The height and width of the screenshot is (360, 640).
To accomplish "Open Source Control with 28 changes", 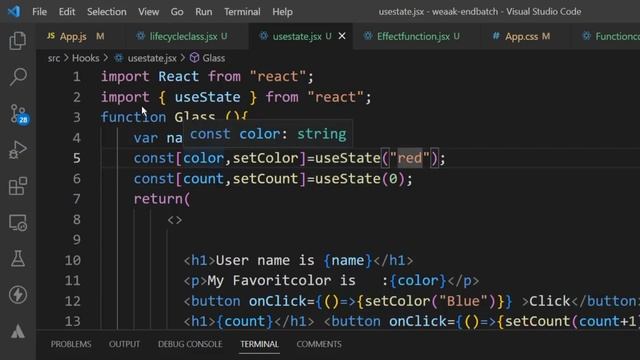I will click(x=18, y=114).
